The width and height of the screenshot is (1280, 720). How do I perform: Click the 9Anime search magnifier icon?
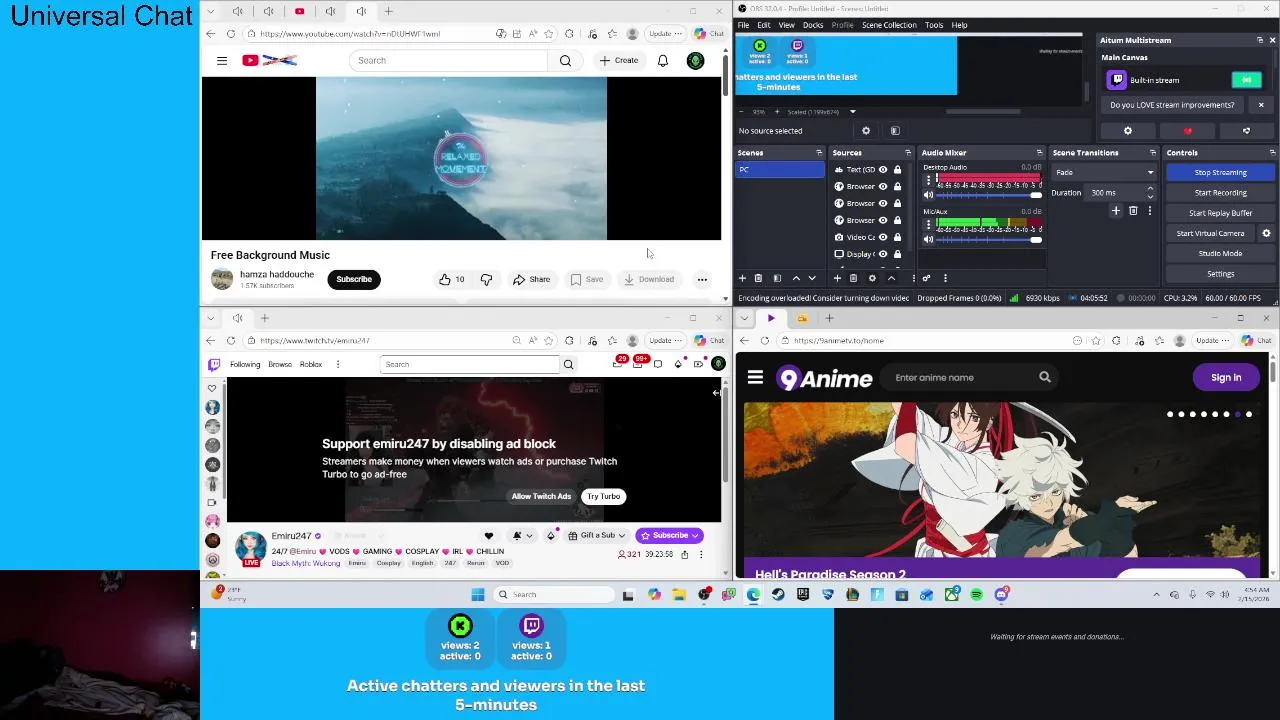[1045, 377]
